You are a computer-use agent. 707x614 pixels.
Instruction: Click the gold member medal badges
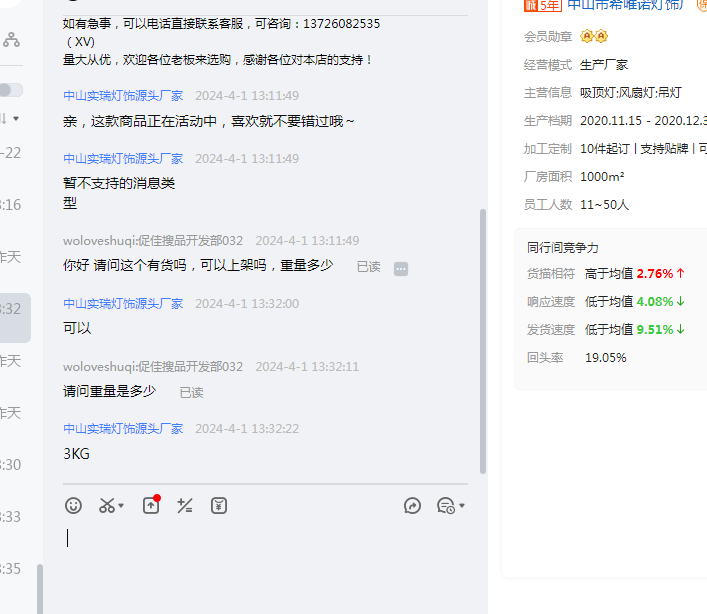coord(594,37)
